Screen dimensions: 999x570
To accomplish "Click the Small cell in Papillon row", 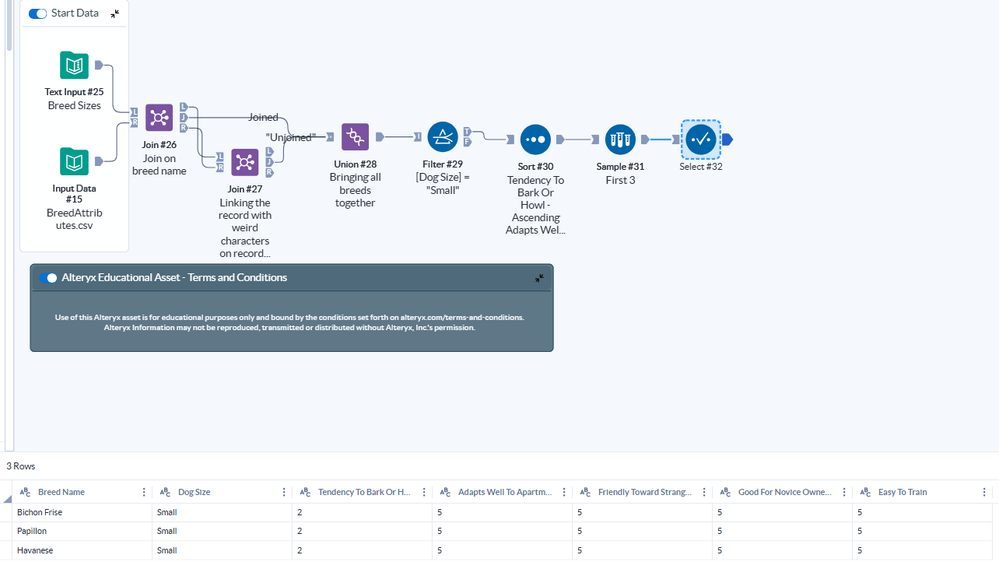I will click(222, 531).
